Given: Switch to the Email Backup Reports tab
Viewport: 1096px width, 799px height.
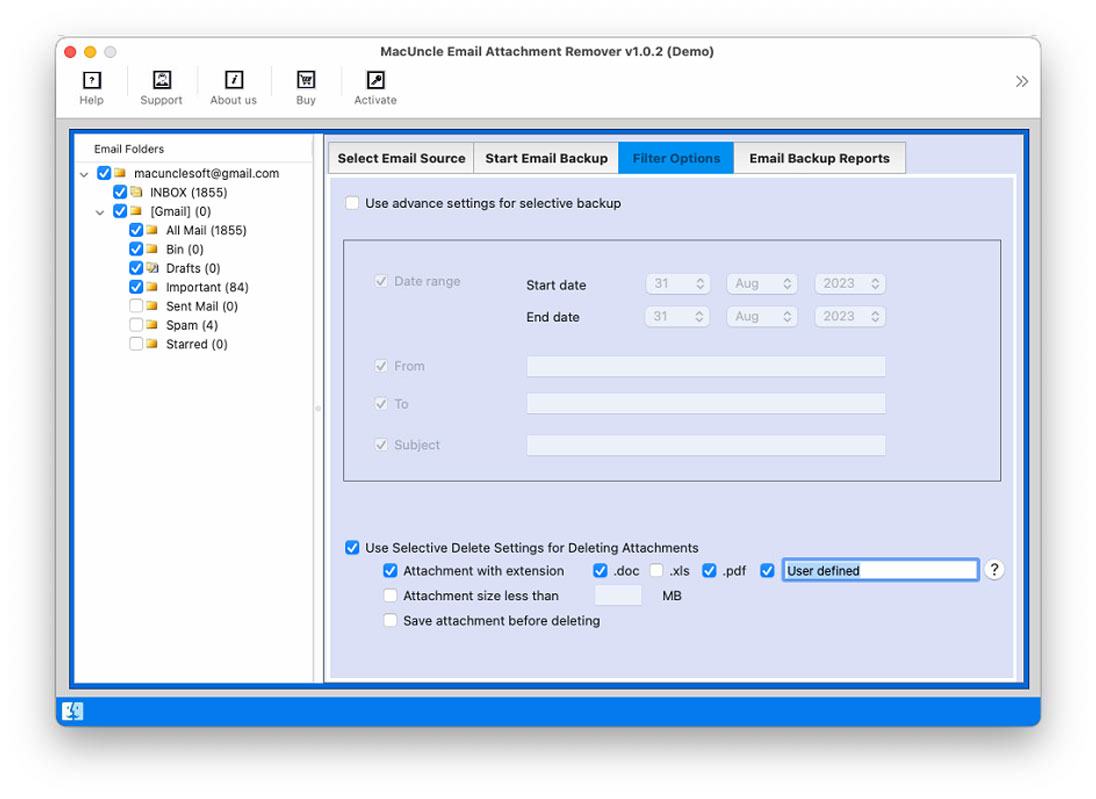Looking at the screenshot, I should pyautogui.click(x=820, y=157).
